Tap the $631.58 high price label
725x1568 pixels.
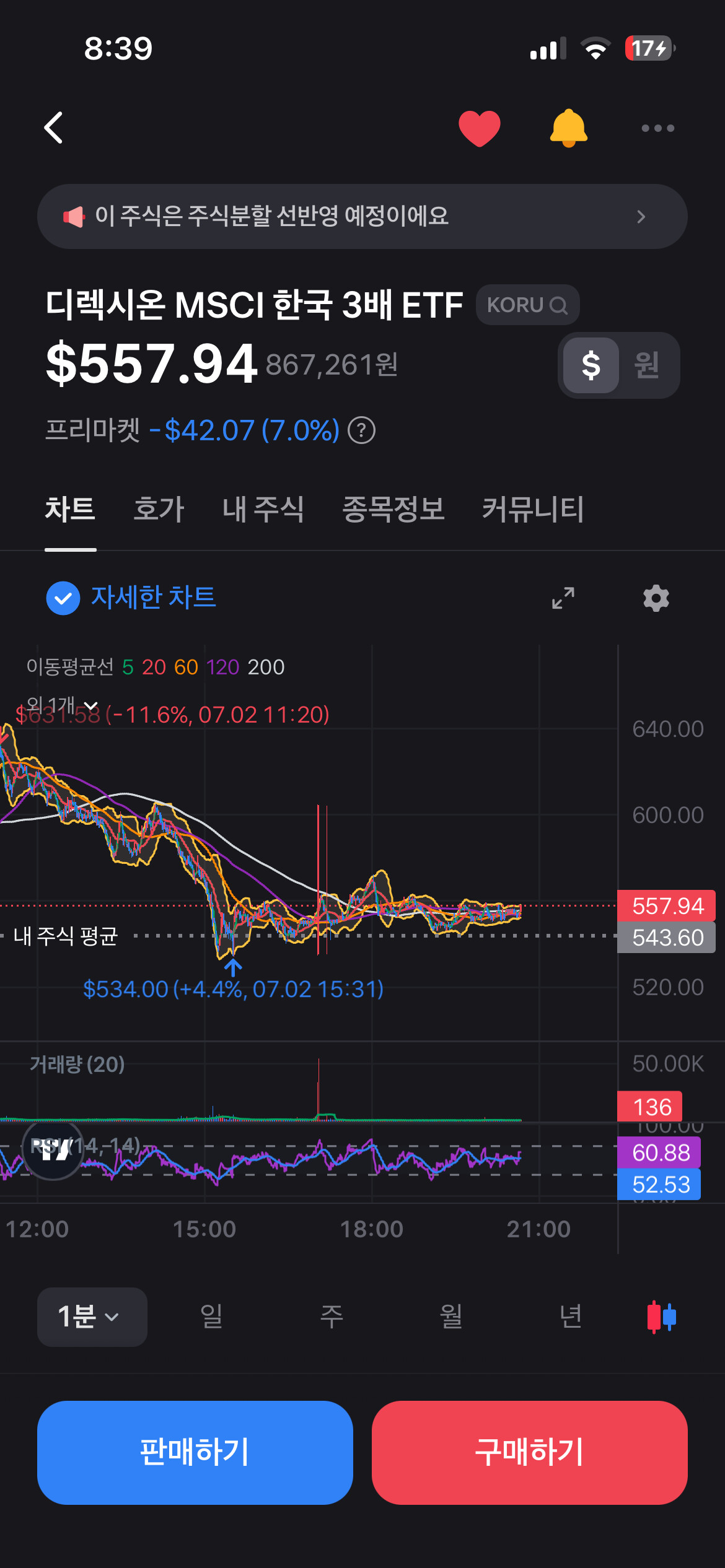(x=172, y=715)
